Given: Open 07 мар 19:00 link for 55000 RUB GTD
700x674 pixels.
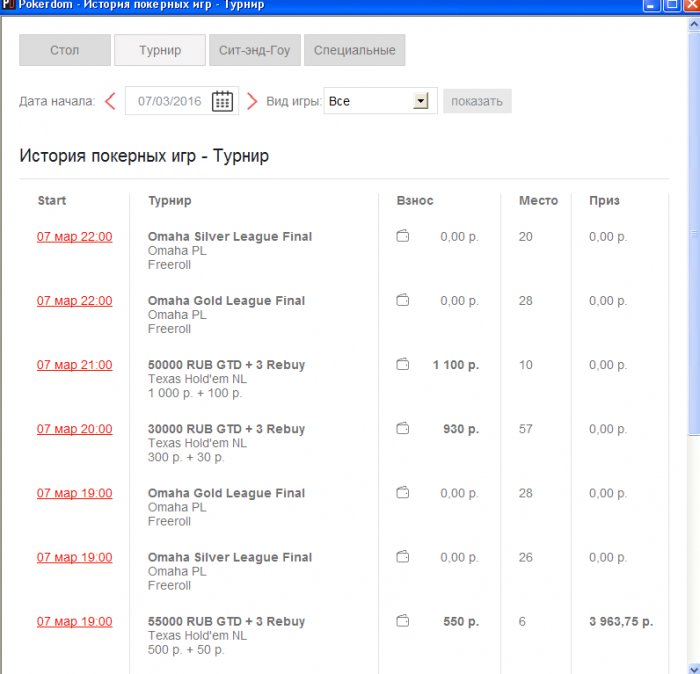Looking at the screenshot, I should pyautogui.click(x=75, y=622).
